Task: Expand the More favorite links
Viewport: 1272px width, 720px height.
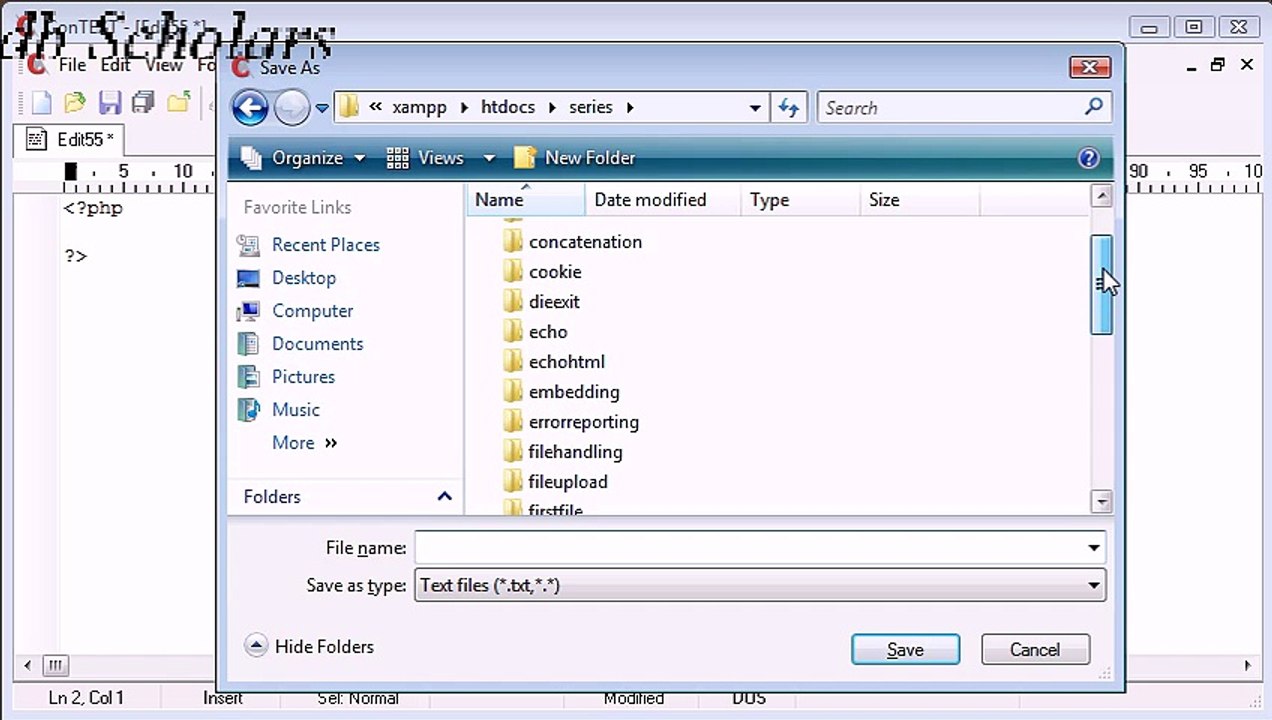Action: 305,443
